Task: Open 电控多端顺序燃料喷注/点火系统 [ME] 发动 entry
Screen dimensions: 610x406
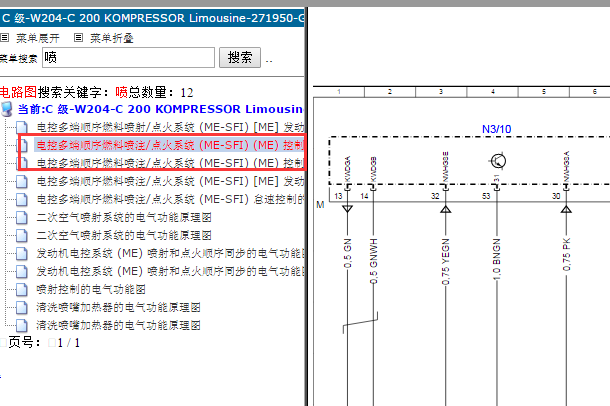Action: (x=170, y=181)
